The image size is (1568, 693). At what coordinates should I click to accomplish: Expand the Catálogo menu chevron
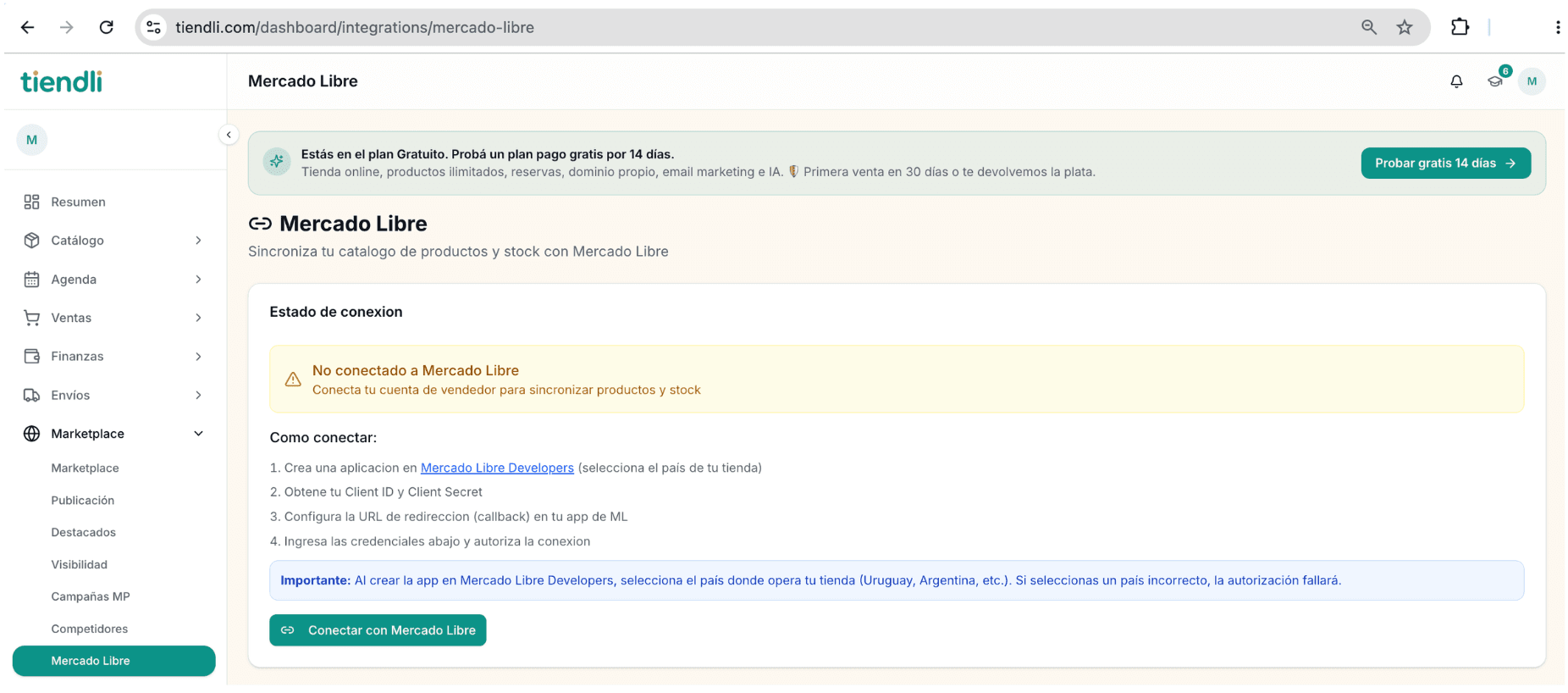[198, 241]
